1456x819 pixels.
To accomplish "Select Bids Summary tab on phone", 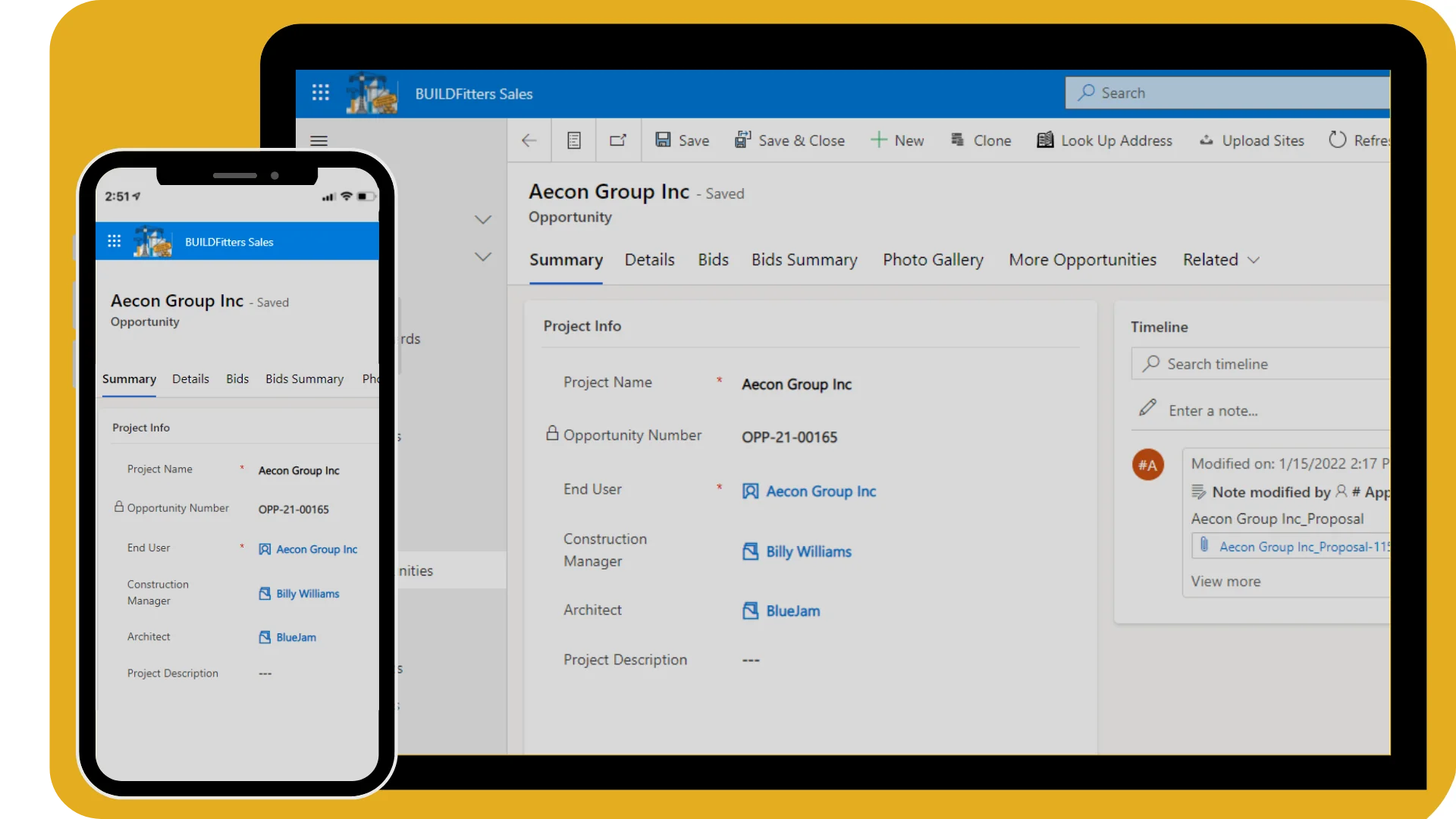I will (x=304, y=379).
